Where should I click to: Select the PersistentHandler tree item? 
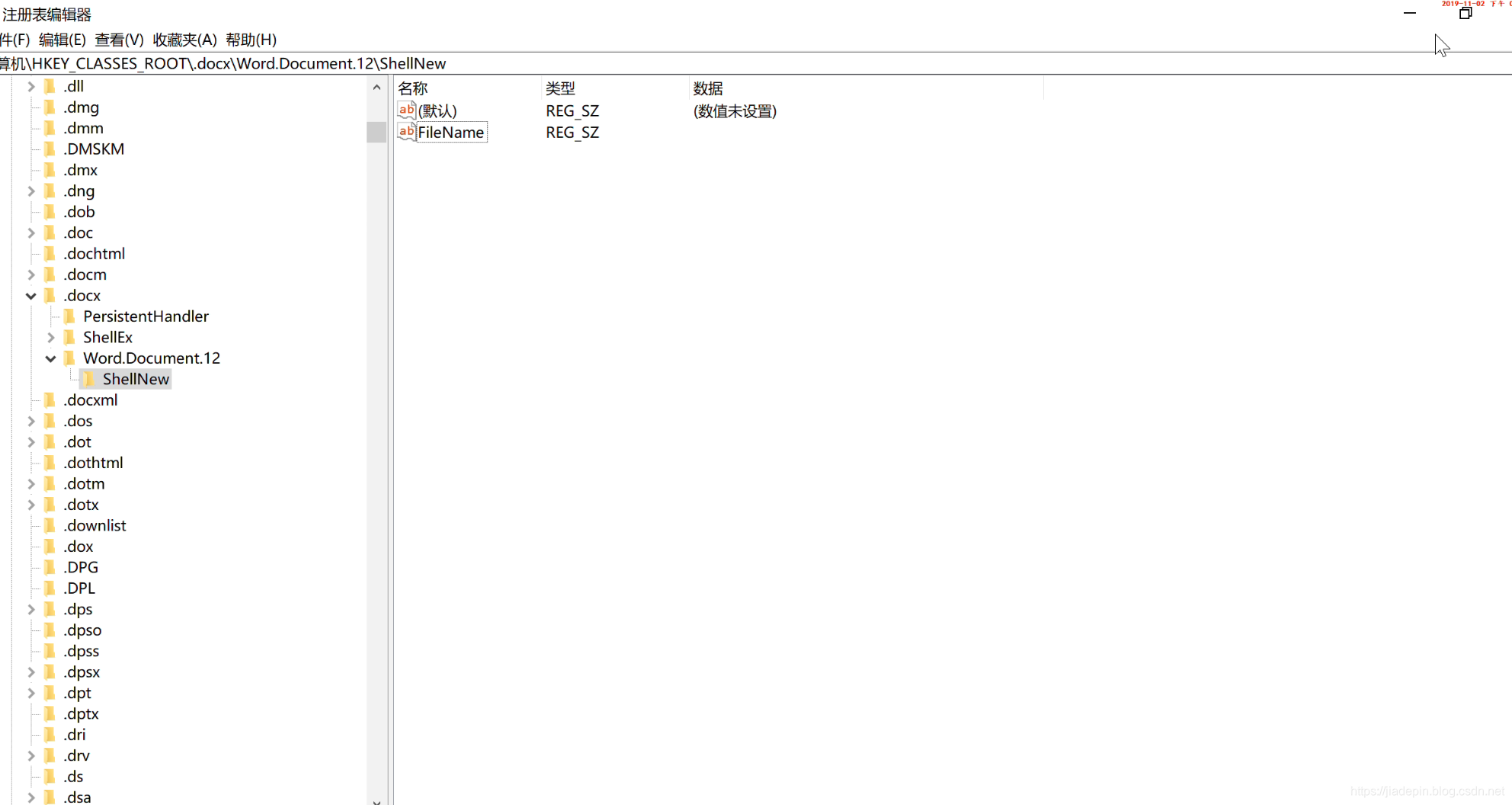tap(146, 316)
